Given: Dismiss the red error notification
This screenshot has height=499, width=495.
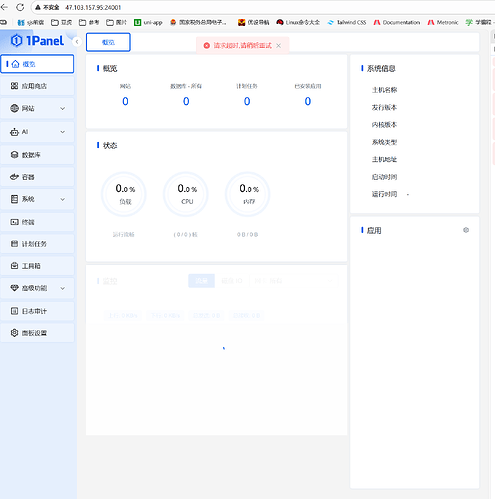Looking at the screenshot, I should coord(279,46).
